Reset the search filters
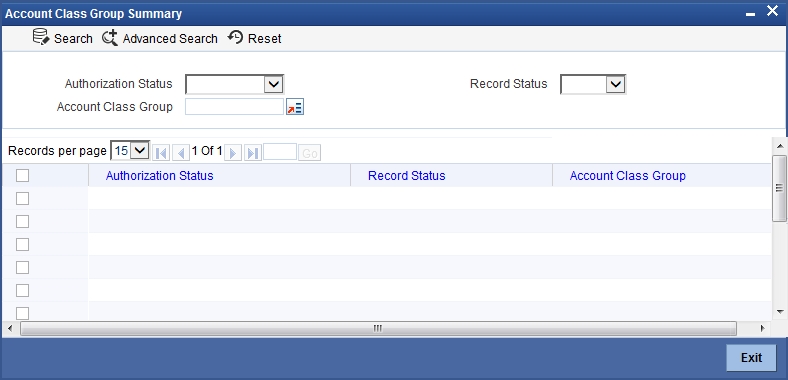 pyautogui.click(x=254, y=38)
